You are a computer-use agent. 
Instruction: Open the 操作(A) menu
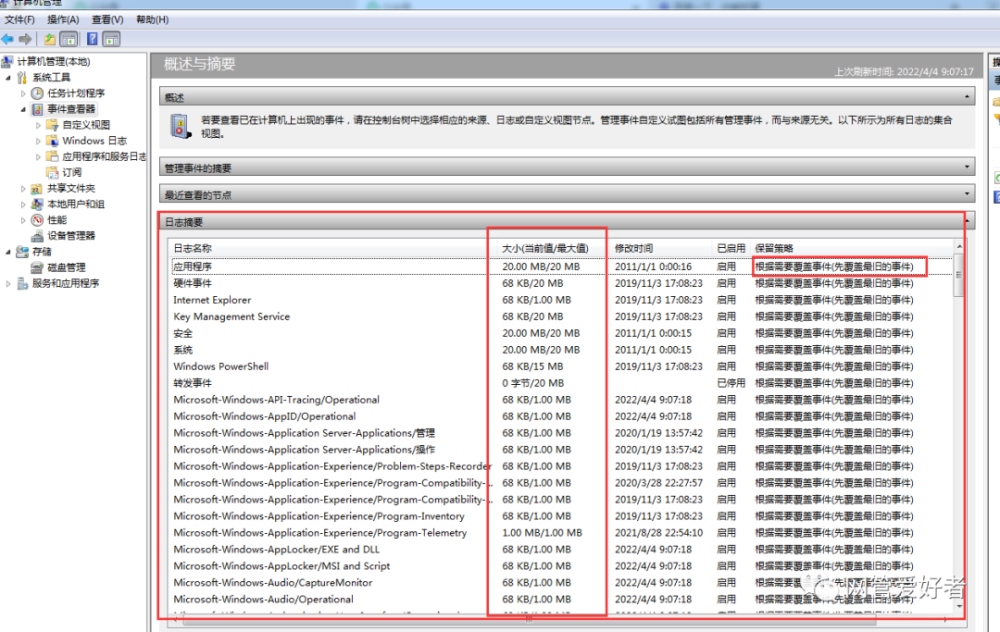pyautogui.click(x=63, y=20)
